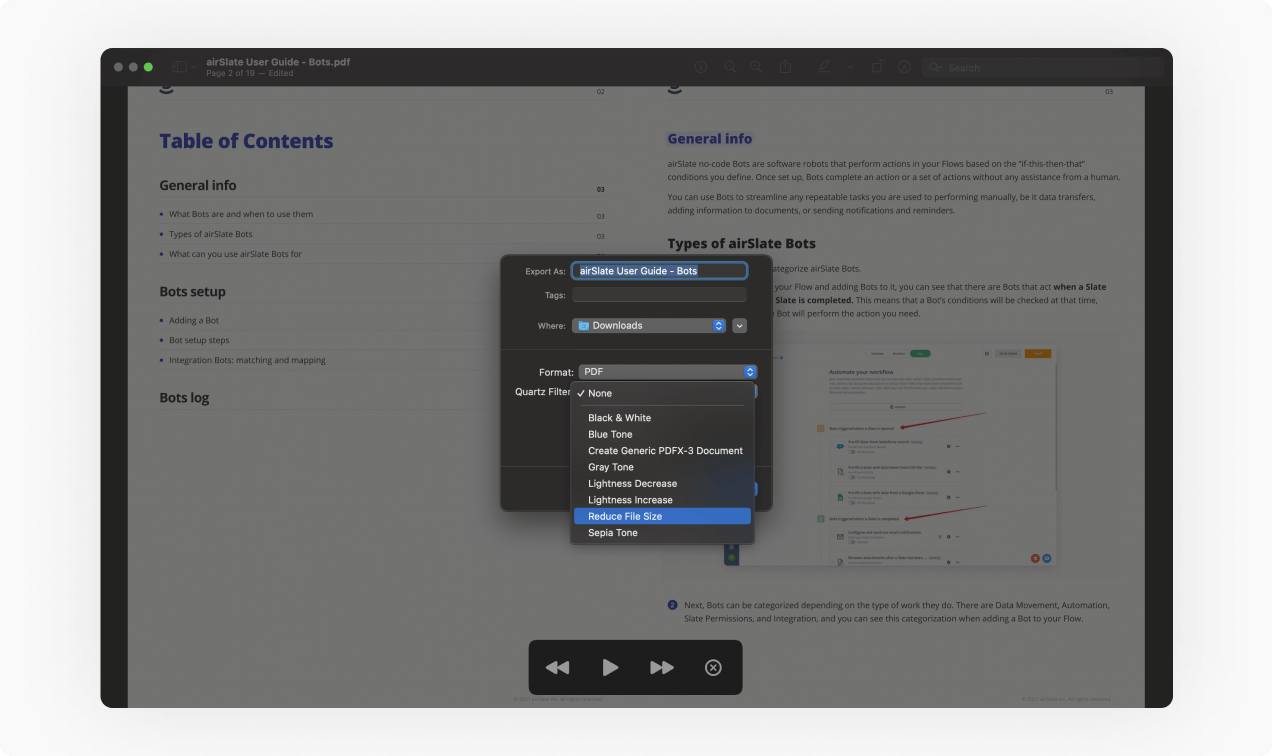
Task: Open the Inspector info icon
Action: 700,67
